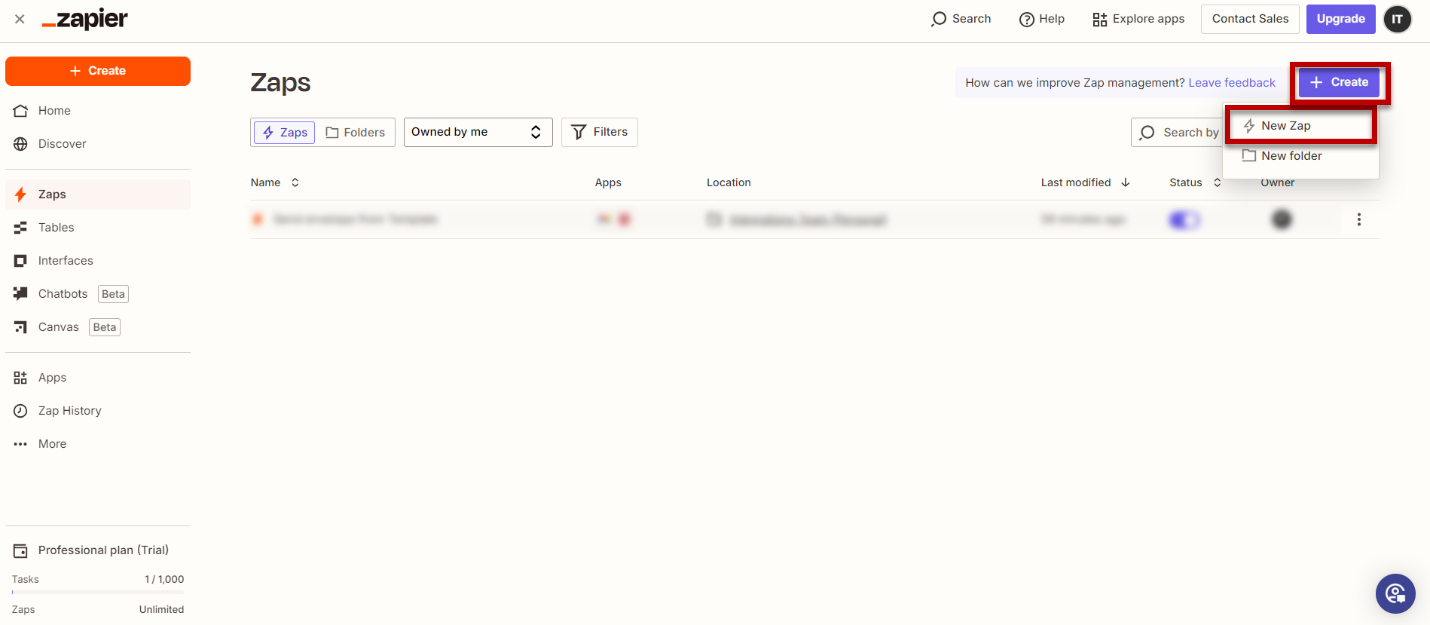Select Zaps in the sidebar
This screenshot has width=1430, height=625.
pos(98,194)
